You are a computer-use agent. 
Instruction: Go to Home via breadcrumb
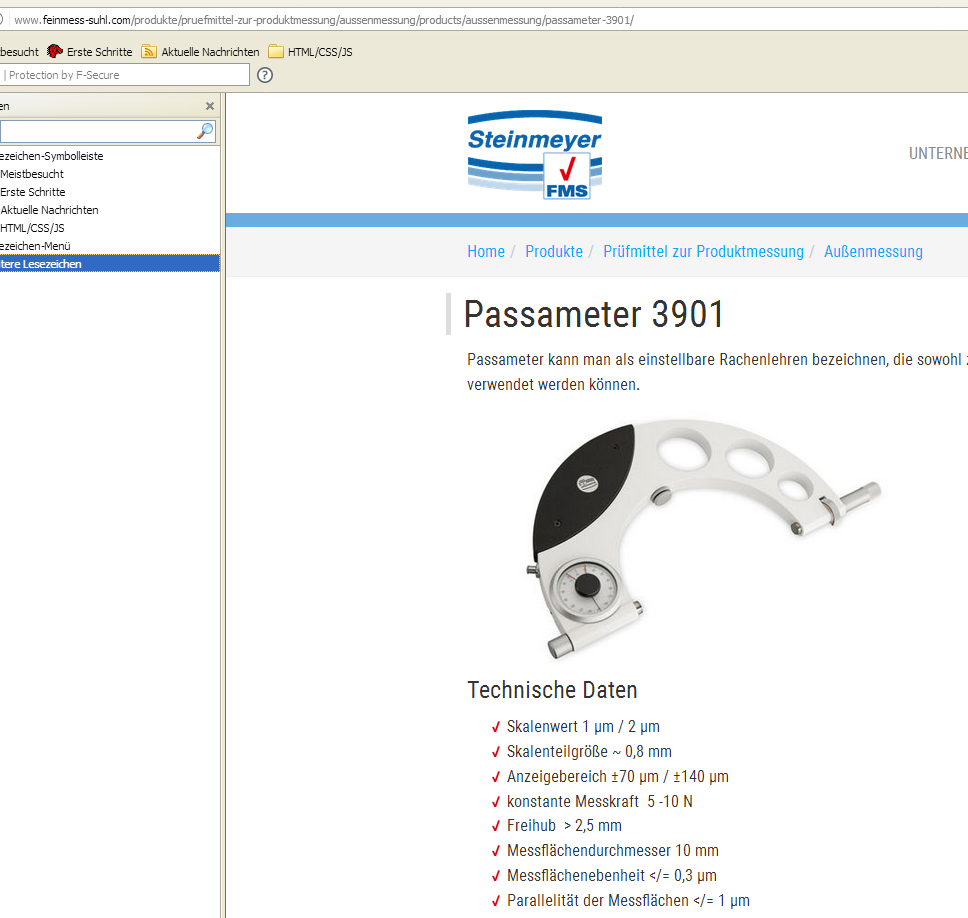click(x=486, y=251)
